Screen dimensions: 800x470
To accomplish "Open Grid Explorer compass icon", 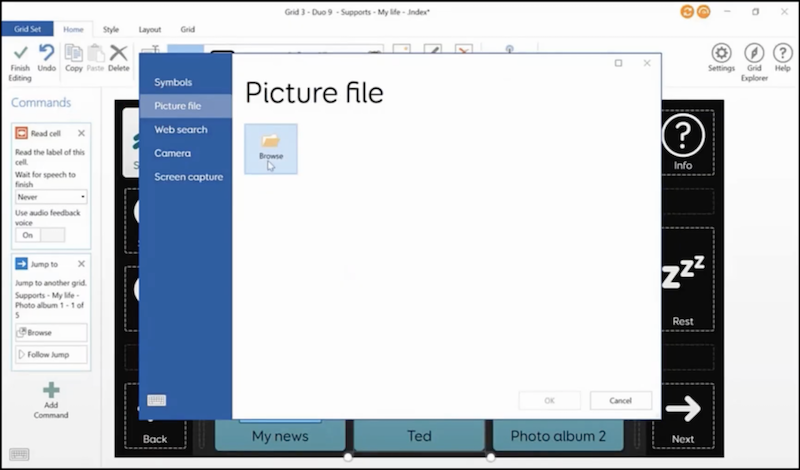I will click(754, 53).
